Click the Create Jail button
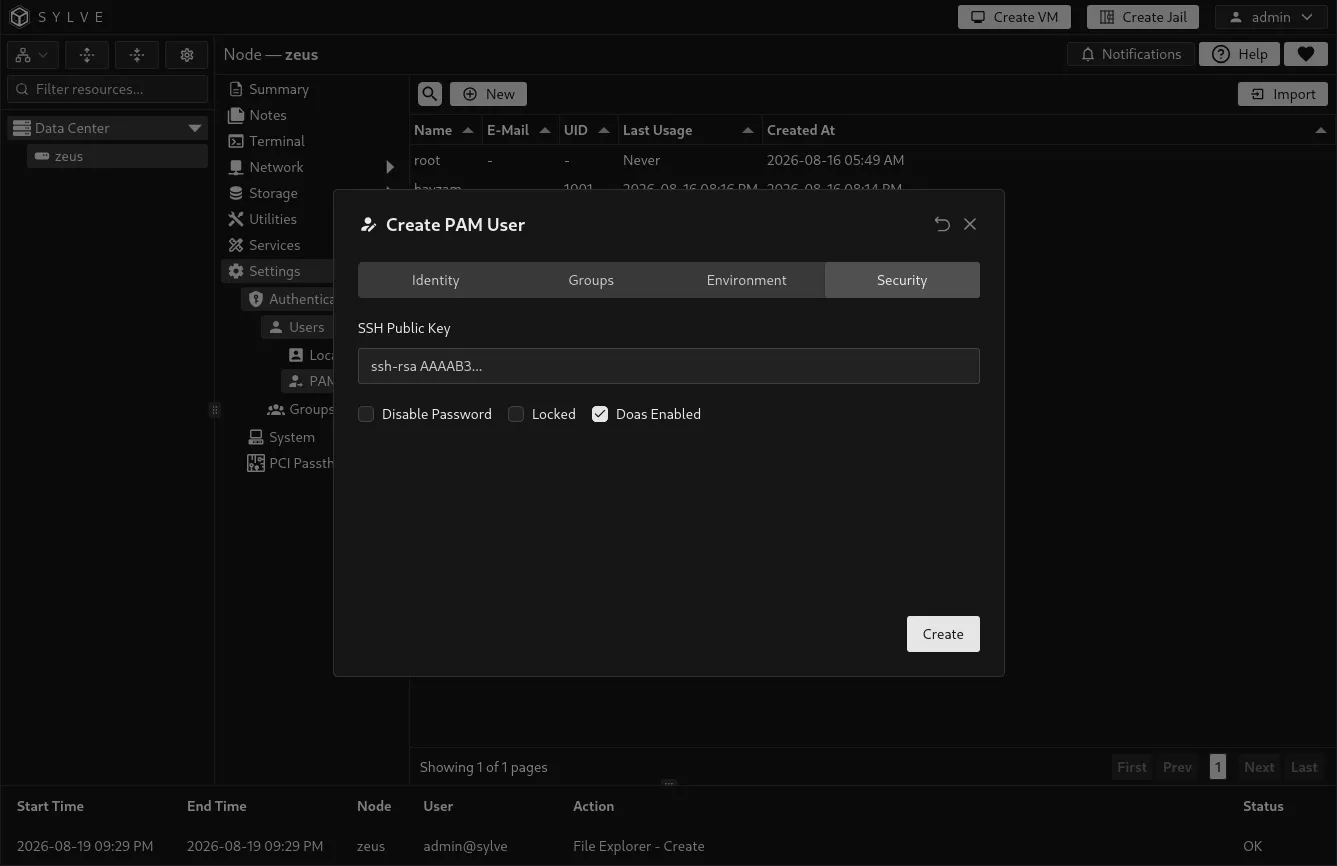Screen dimensions: 1337x866 point(1142,17)
